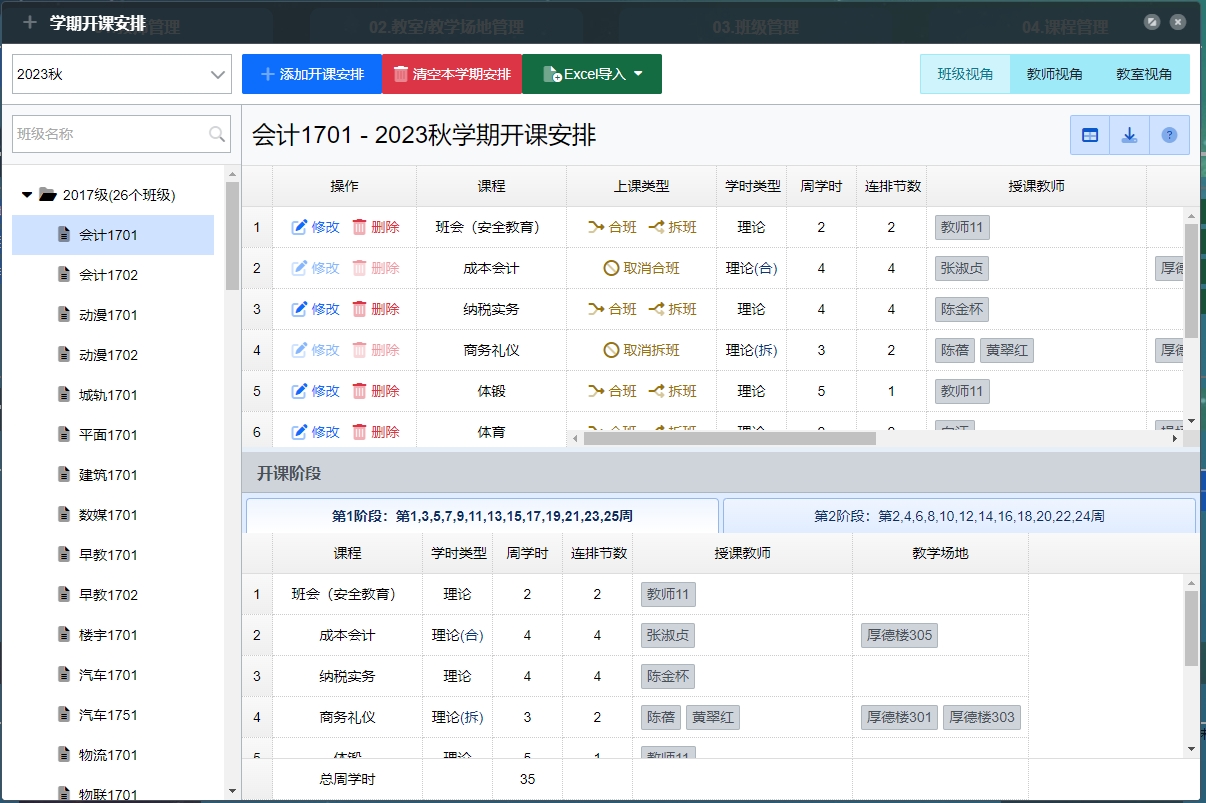This screenshot has width=1206, height=803.
Task: Click the 教学场地 column header
Action: click(x=940, y=553)
